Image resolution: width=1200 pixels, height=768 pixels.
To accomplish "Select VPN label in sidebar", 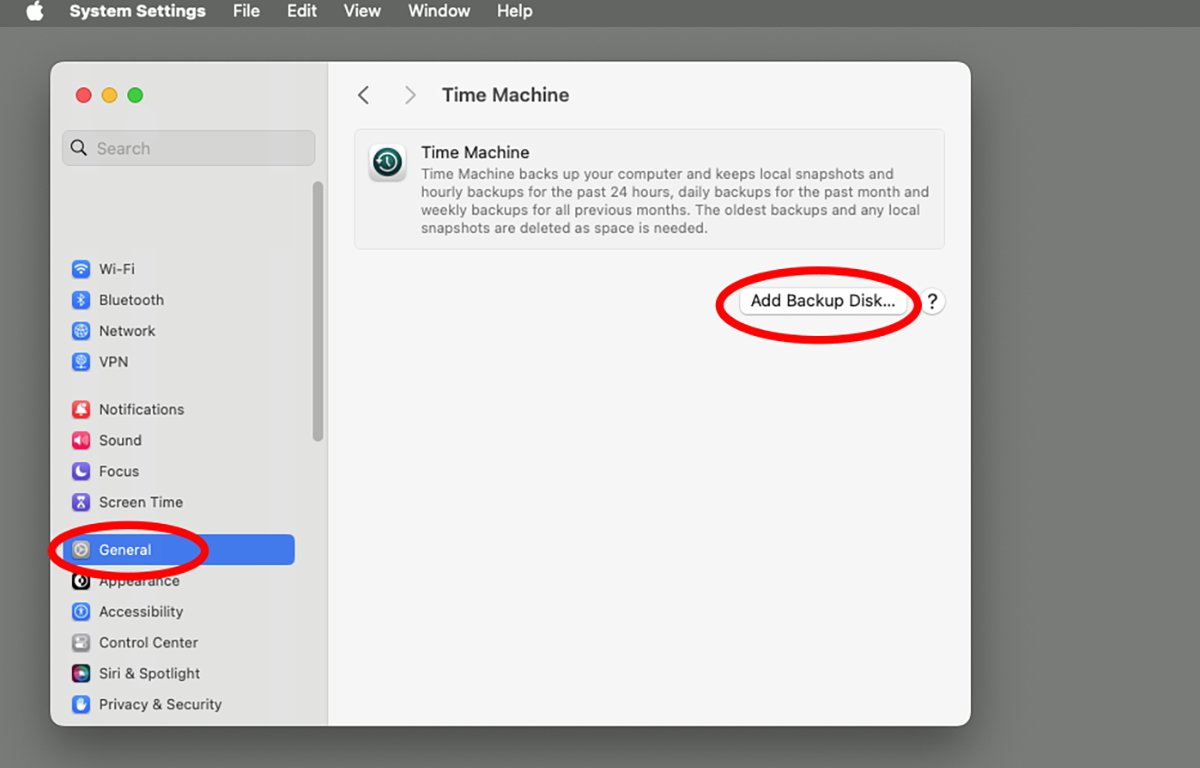I will 114,362.
